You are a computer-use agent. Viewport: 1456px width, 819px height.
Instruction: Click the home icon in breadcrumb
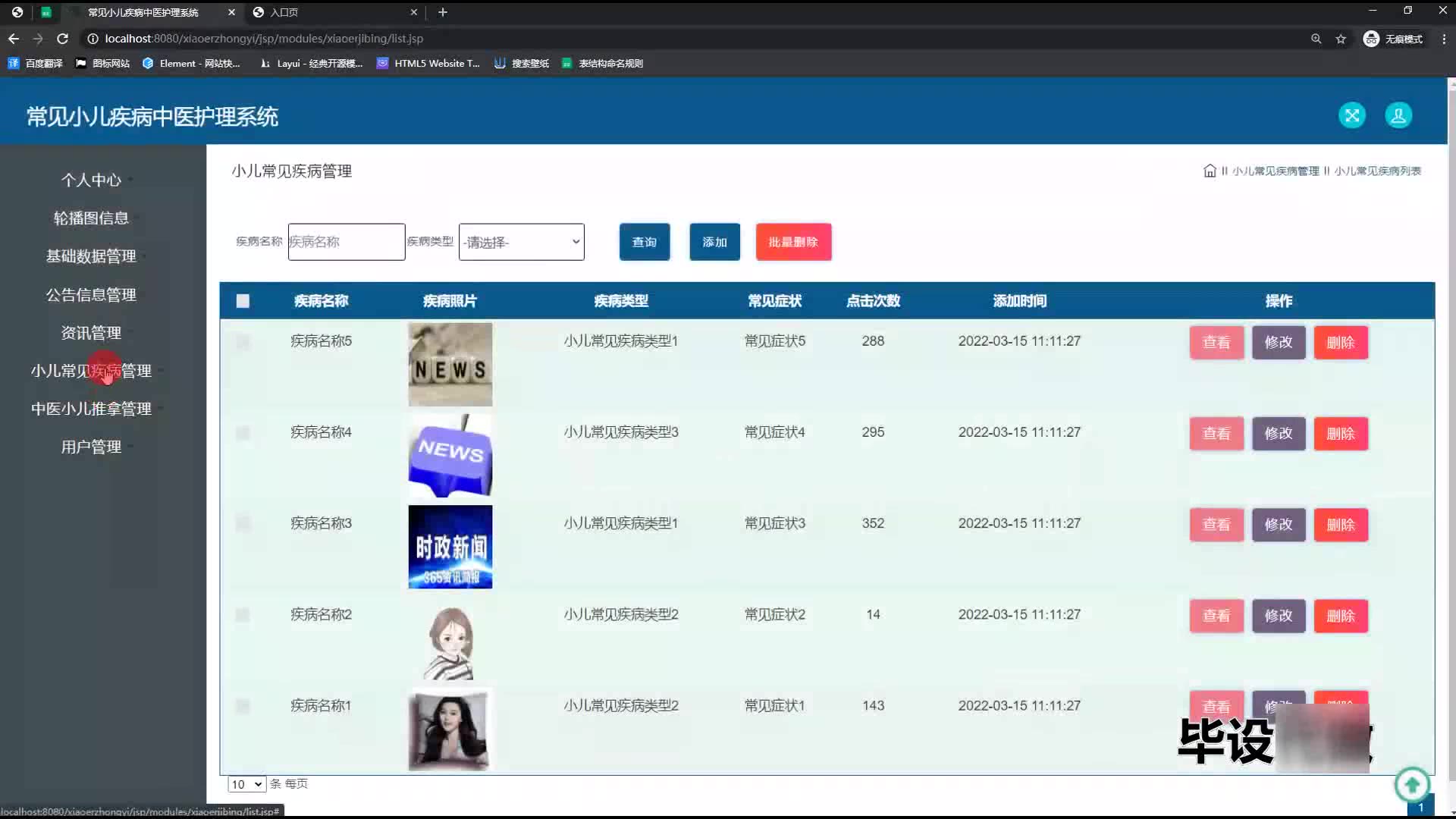(x=1210, y=171)
